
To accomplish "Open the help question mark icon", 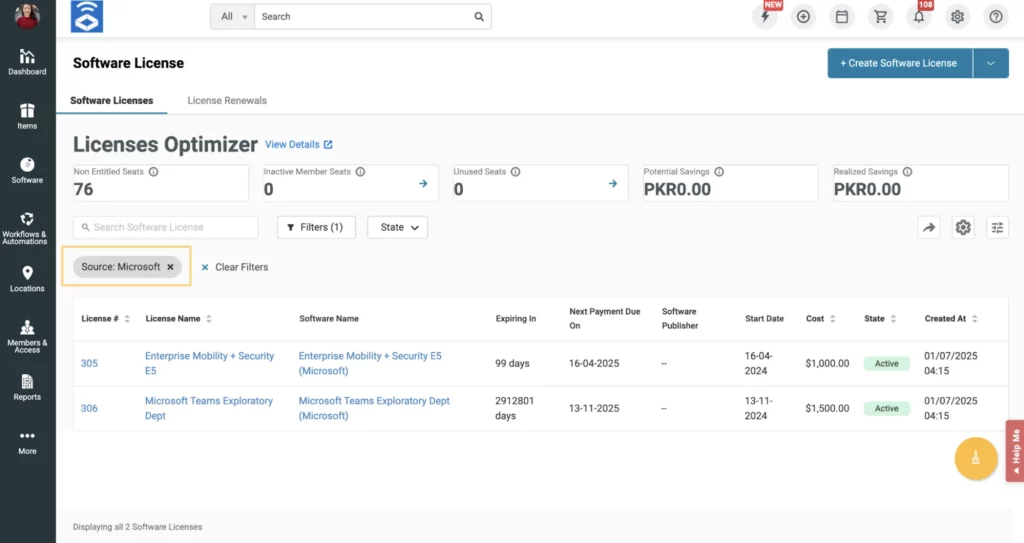I will tap(995, 17).
